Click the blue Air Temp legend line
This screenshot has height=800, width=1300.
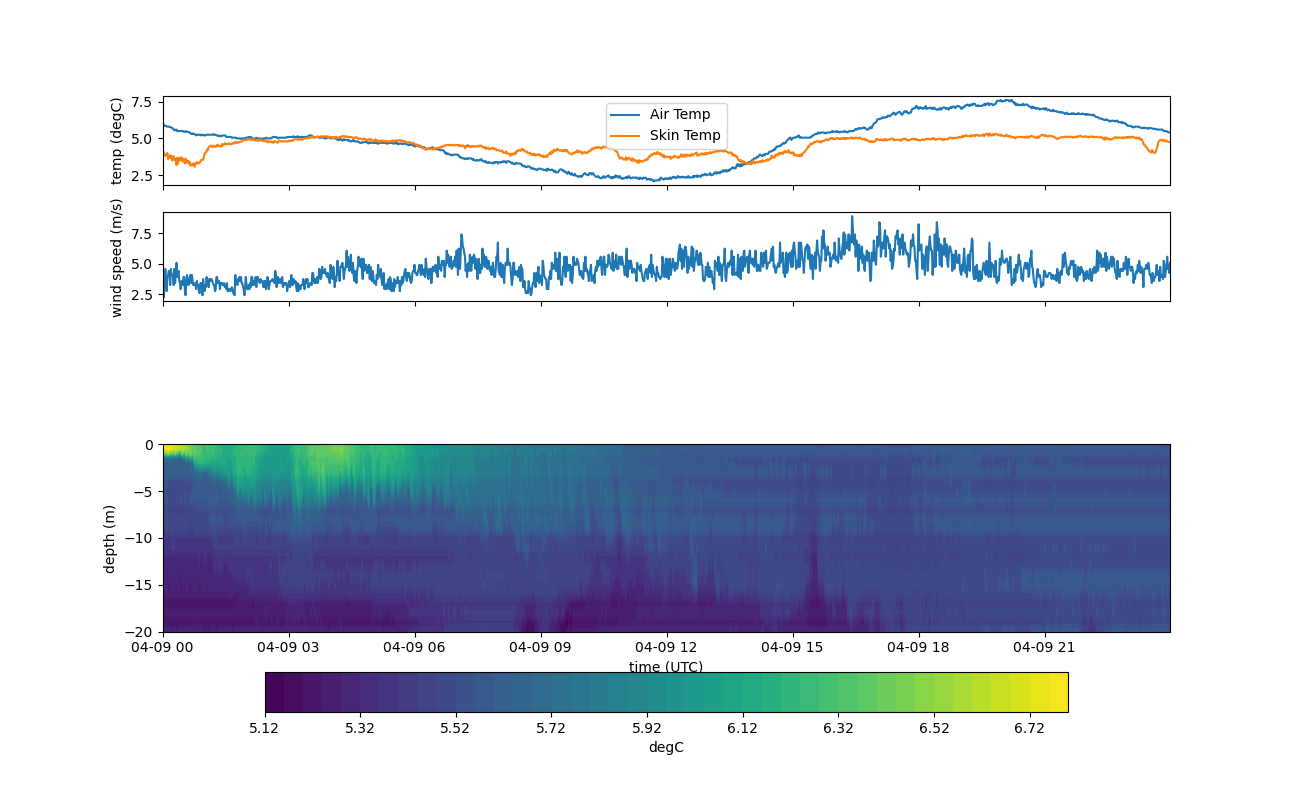pyautogui.click(x=626, y=115)
